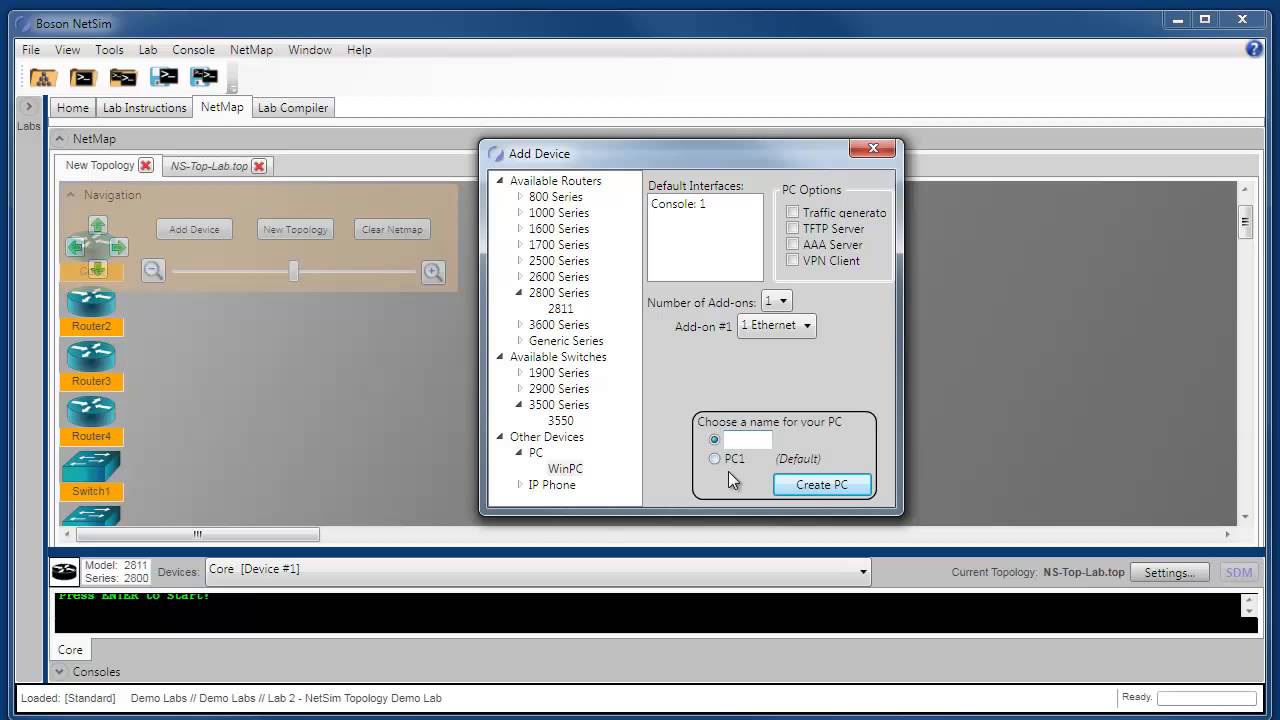Click the toolbar folder icon with two terminals
Viewport: 1280px width, 720px height.
pyautogui.click(x=123, y=77)
